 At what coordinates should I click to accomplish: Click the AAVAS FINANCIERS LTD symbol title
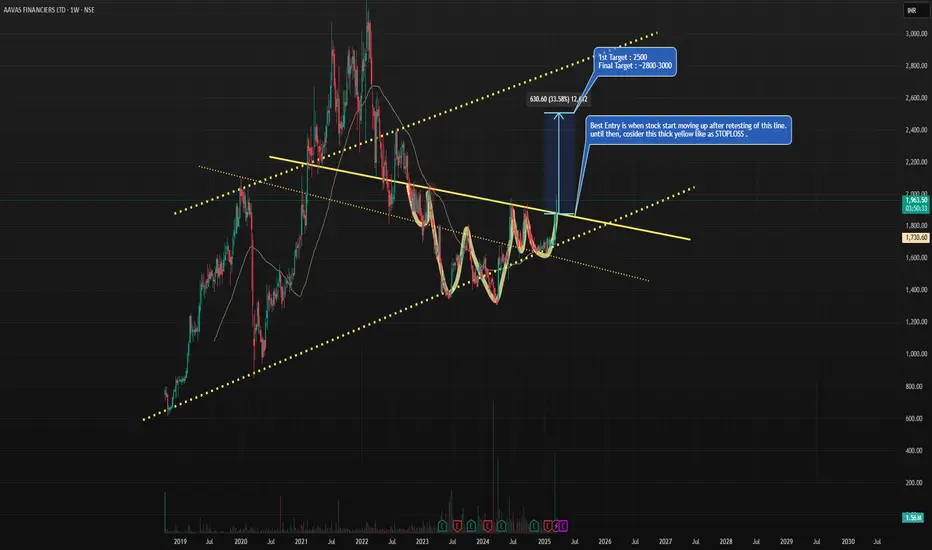point(34,10)
